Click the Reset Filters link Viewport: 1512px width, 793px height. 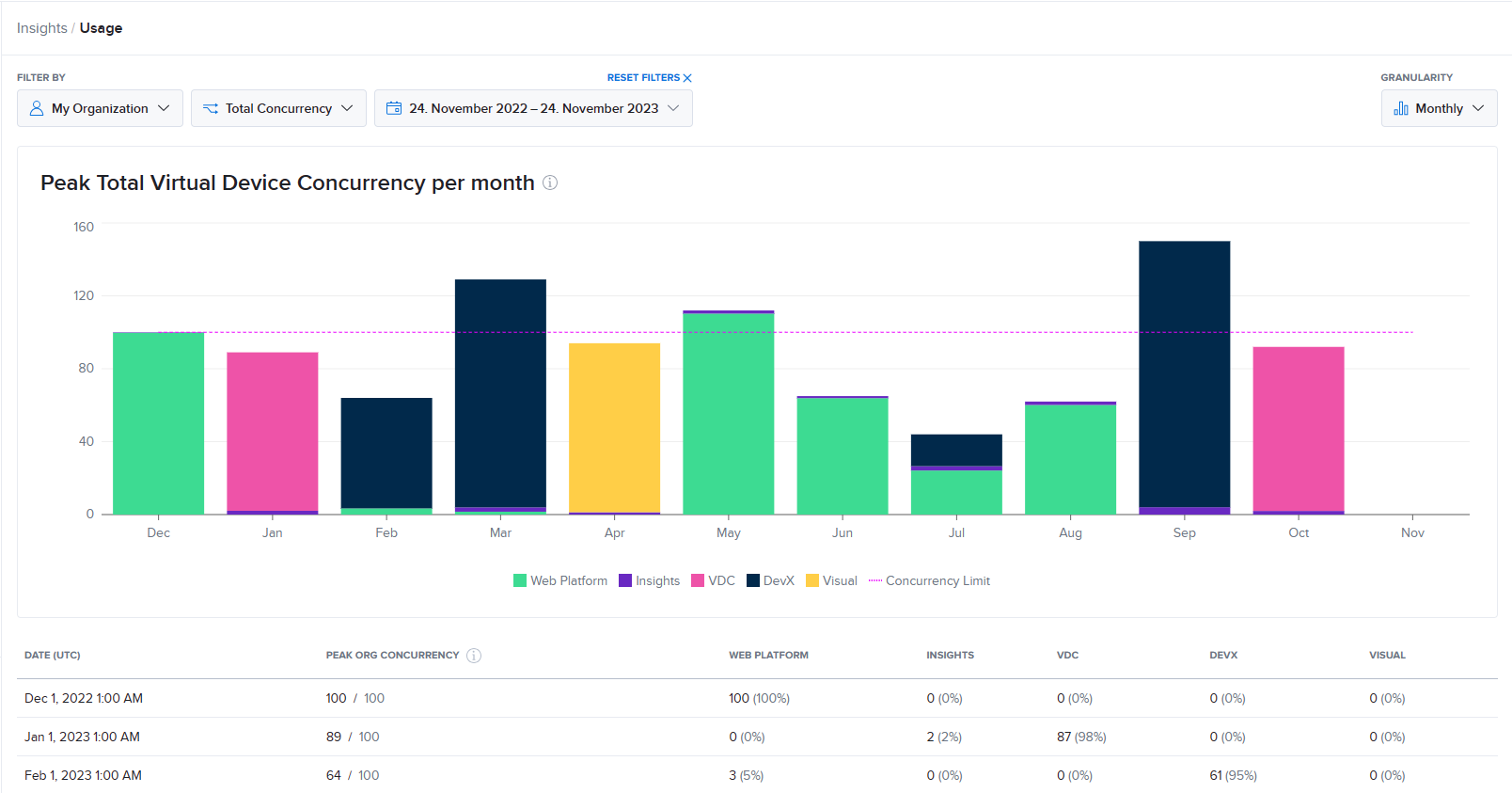pyautogui.click(x=643, y=78)
